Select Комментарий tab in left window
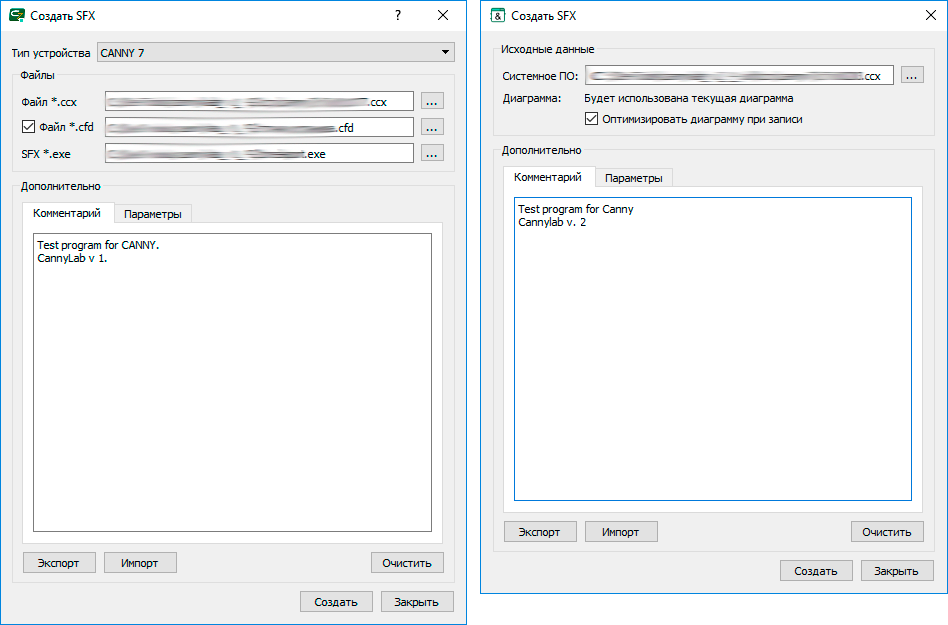This screenshot has height=625, width=948. [x=67, y=213]
